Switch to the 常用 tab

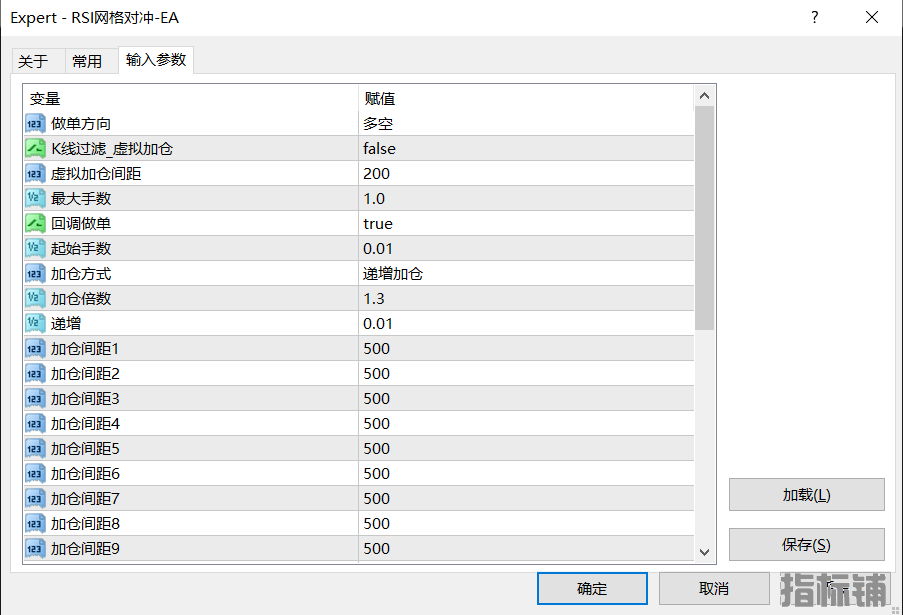[87, 61]
